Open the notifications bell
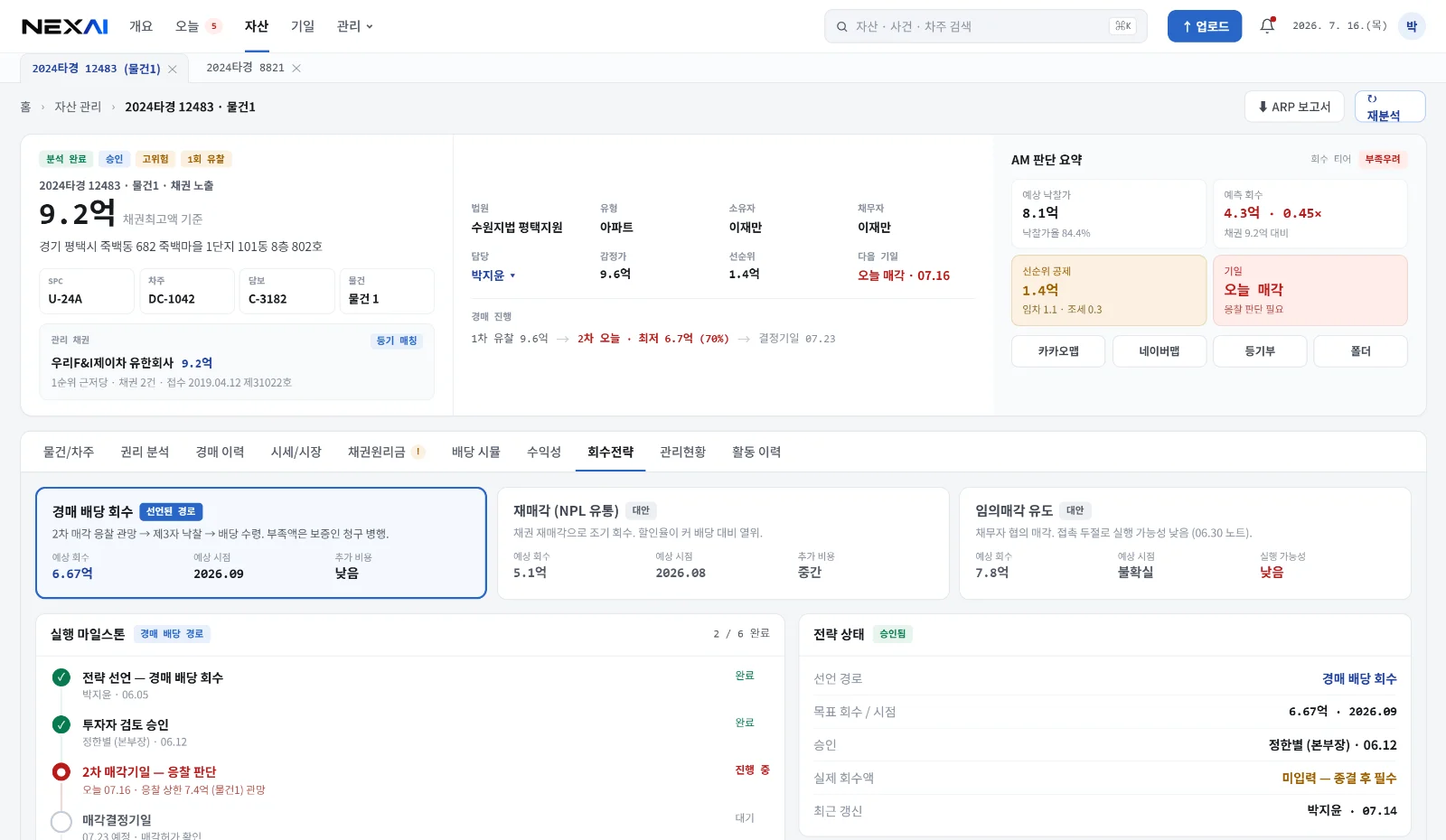The width and height of the screenshot is (1446, 840). pyautogui.click(x=1267, y=26)
